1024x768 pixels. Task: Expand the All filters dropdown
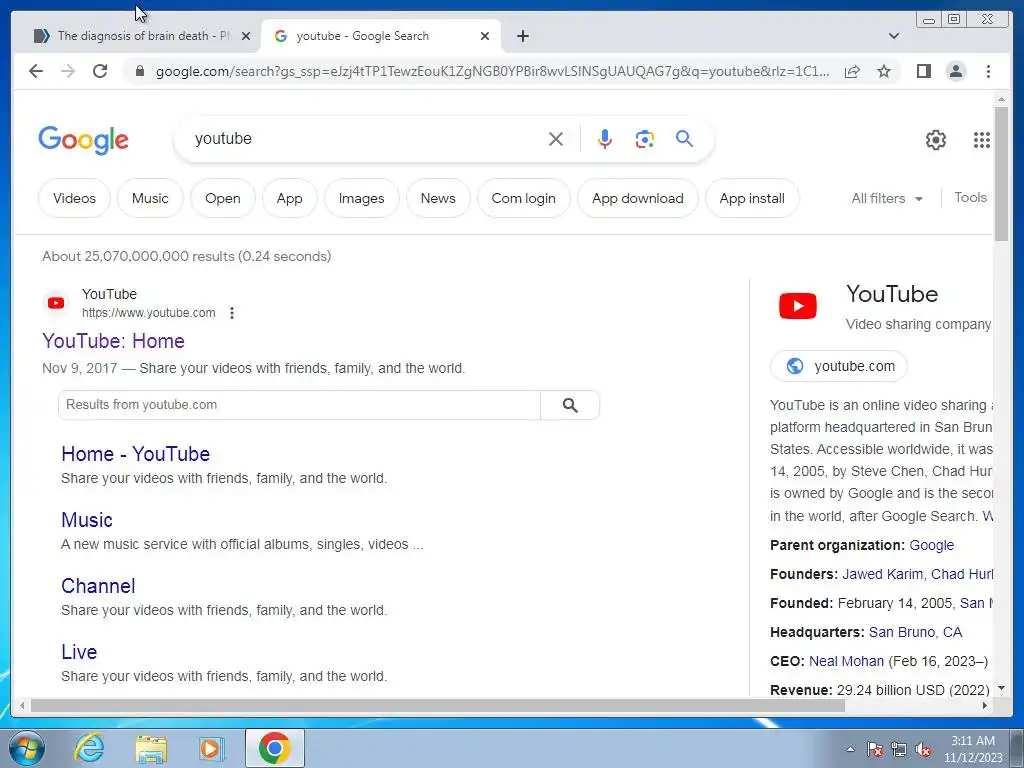coord(887,198)
